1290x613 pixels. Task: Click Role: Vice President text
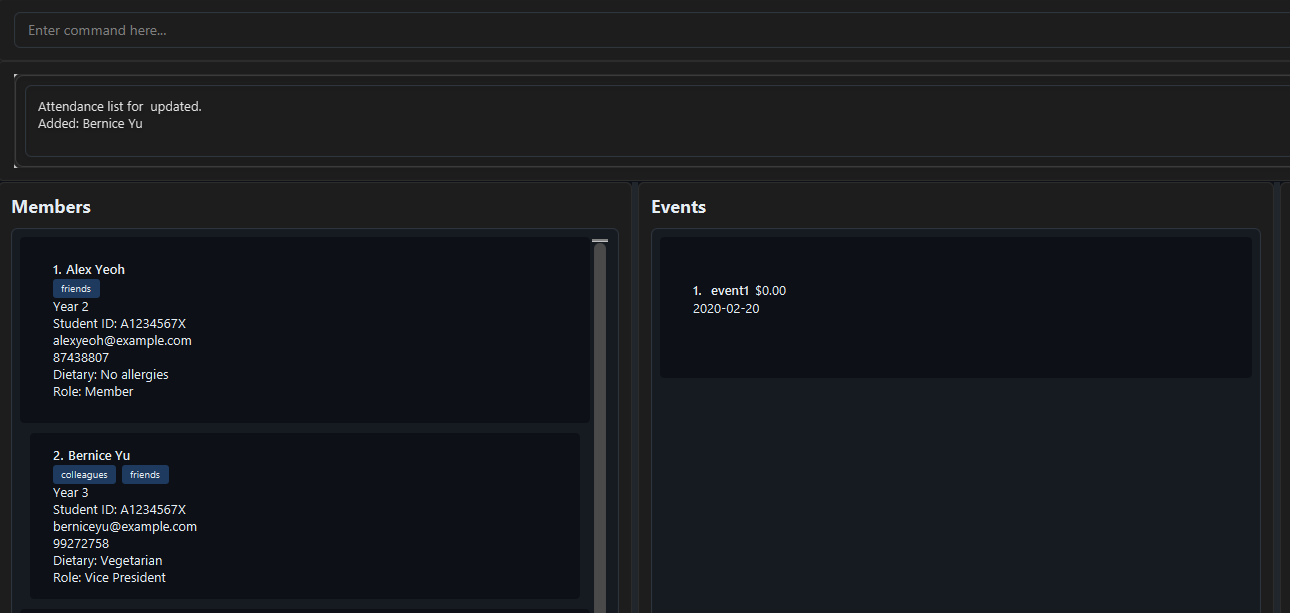point(110,578)
